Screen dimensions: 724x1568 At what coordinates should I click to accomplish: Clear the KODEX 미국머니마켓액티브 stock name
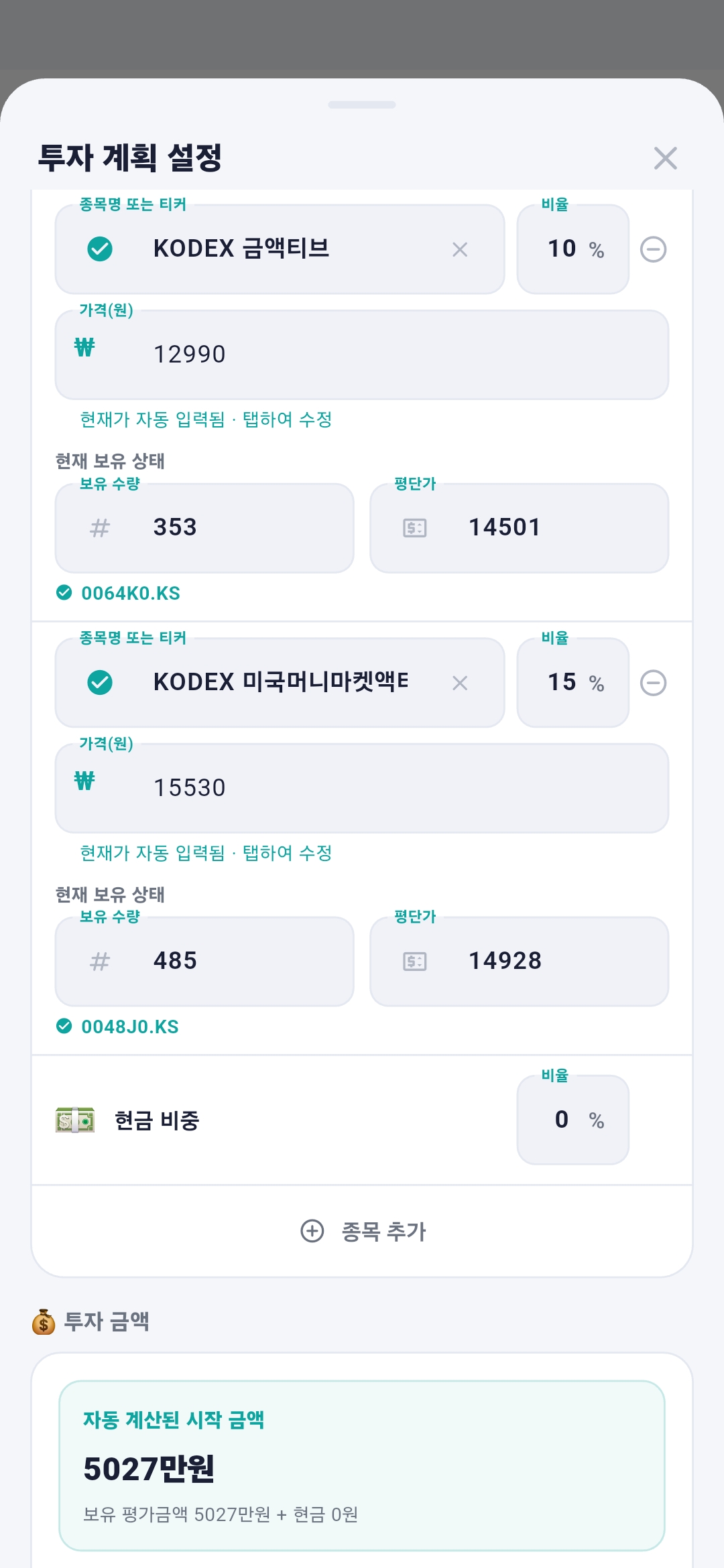pyautogui.click(x=460, y=683)
